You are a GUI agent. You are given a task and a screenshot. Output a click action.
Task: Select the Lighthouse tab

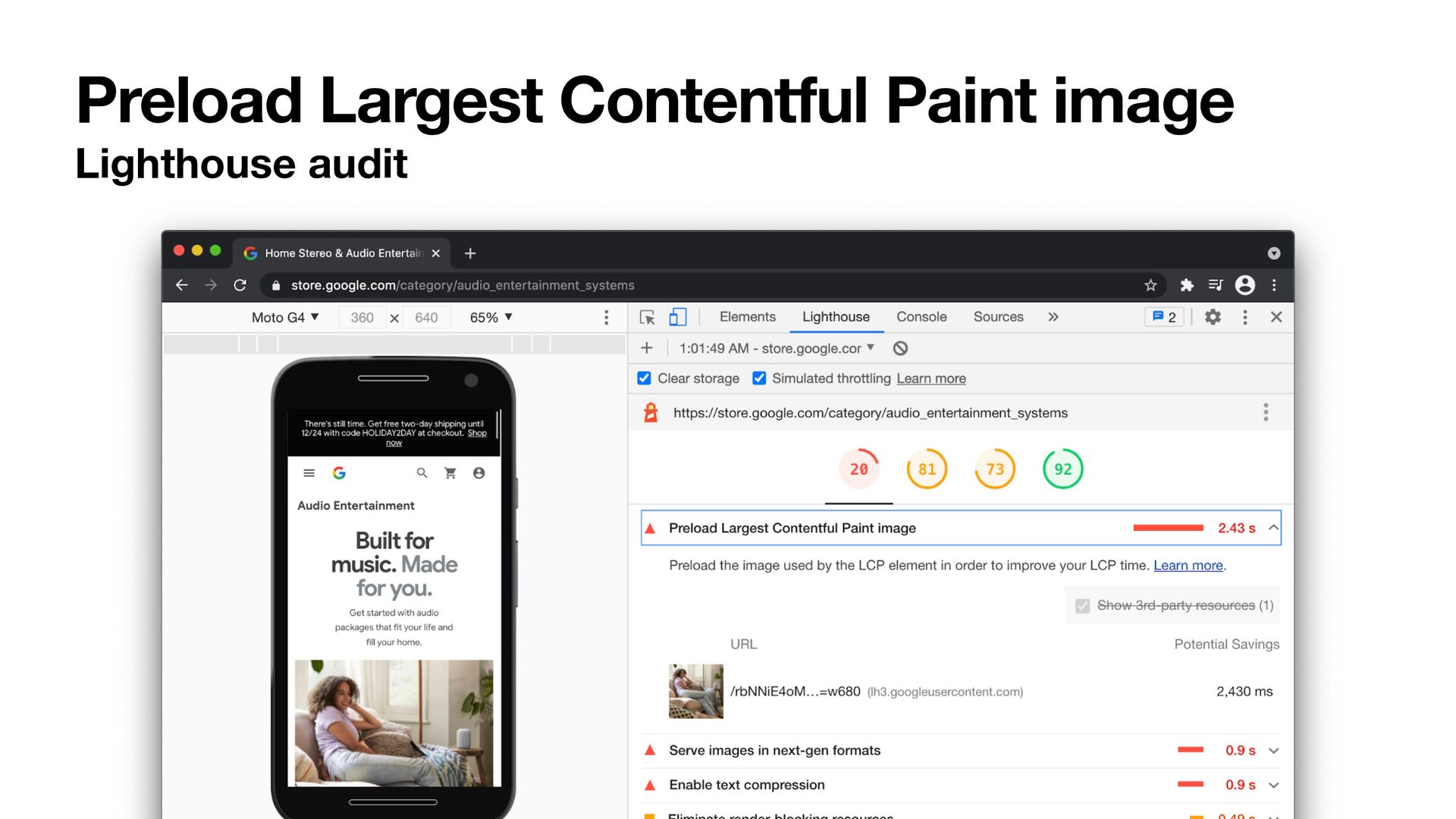(x=836, y=317)
